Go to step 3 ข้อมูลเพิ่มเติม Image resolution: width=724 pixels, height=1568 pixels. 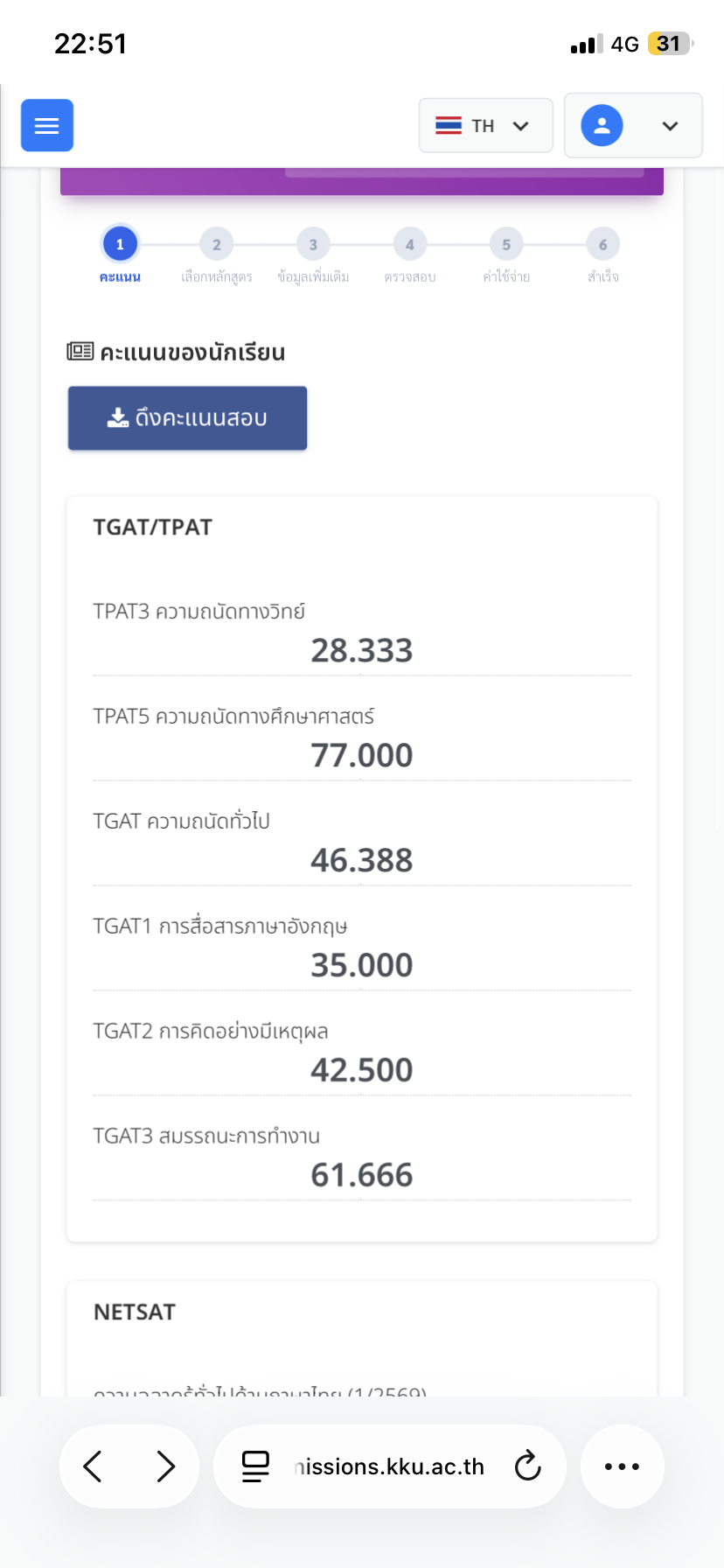(x=313, y=245)
